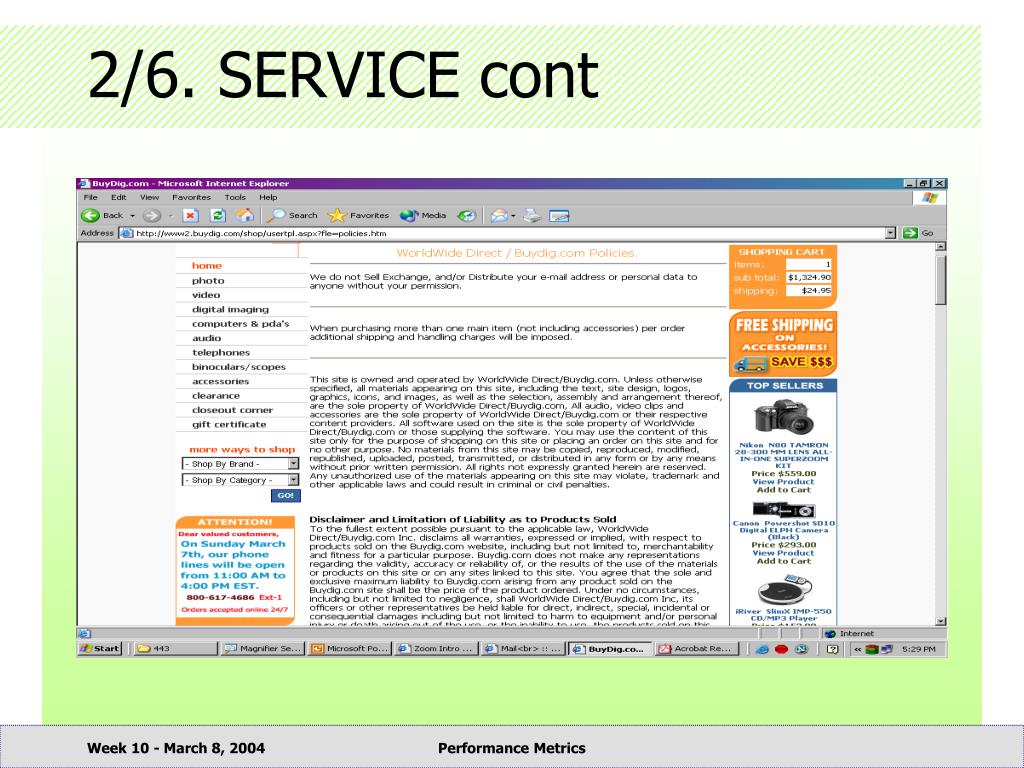
Task: Click View Product under the Nikon N80
Action: point(783,482)
